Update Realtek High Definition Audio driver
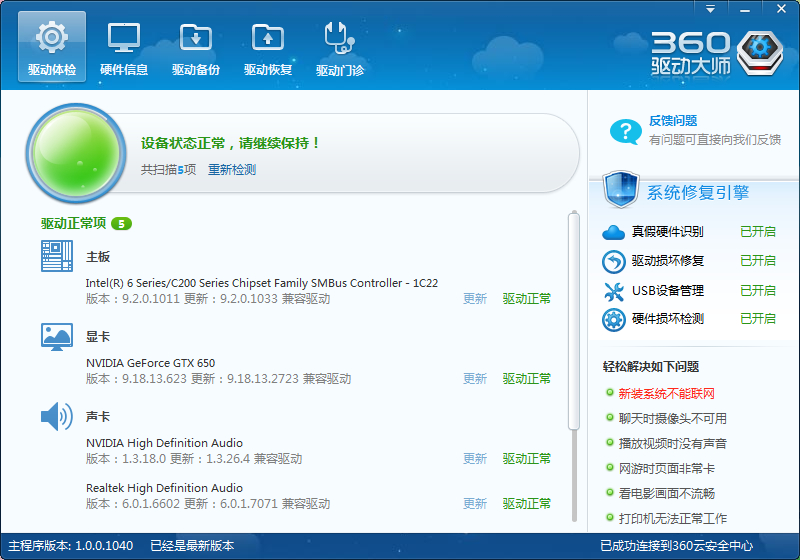800x560 pixels. 474,503
